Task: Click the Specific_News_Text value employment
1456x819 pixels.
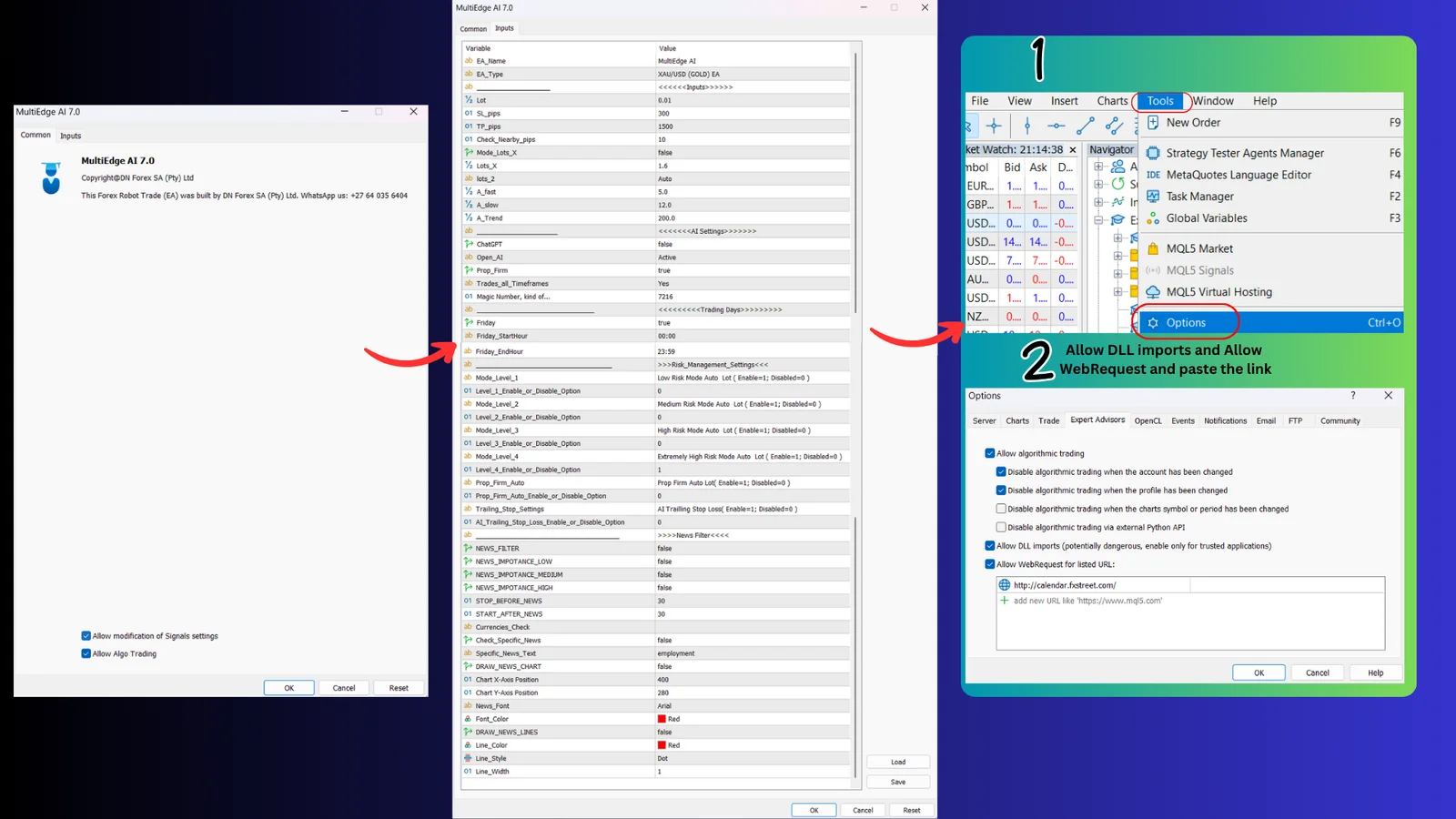Action: pos(676,653)
